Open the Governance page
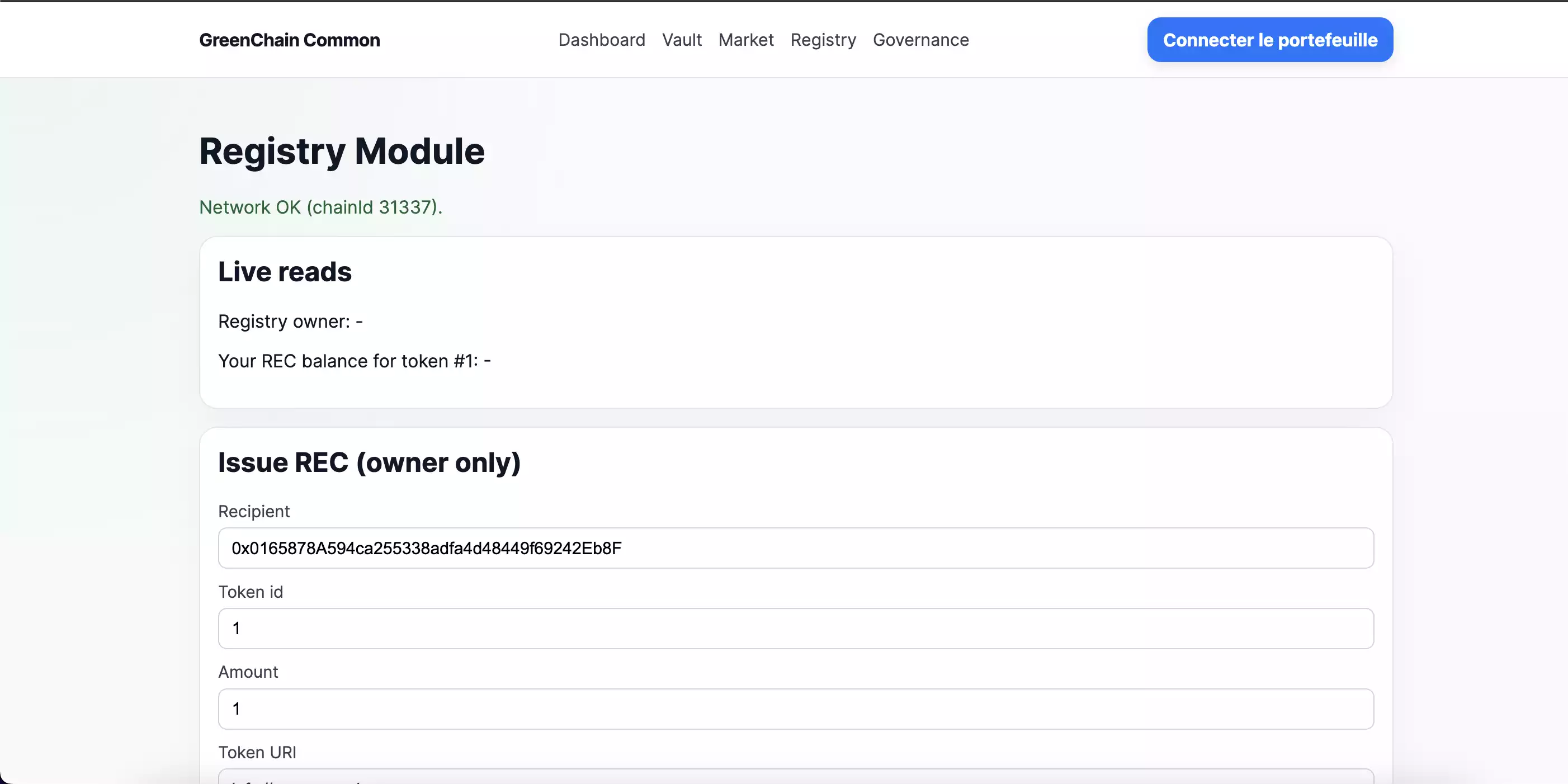Viewport: 1568px width, 784px height. pos(920,40)
